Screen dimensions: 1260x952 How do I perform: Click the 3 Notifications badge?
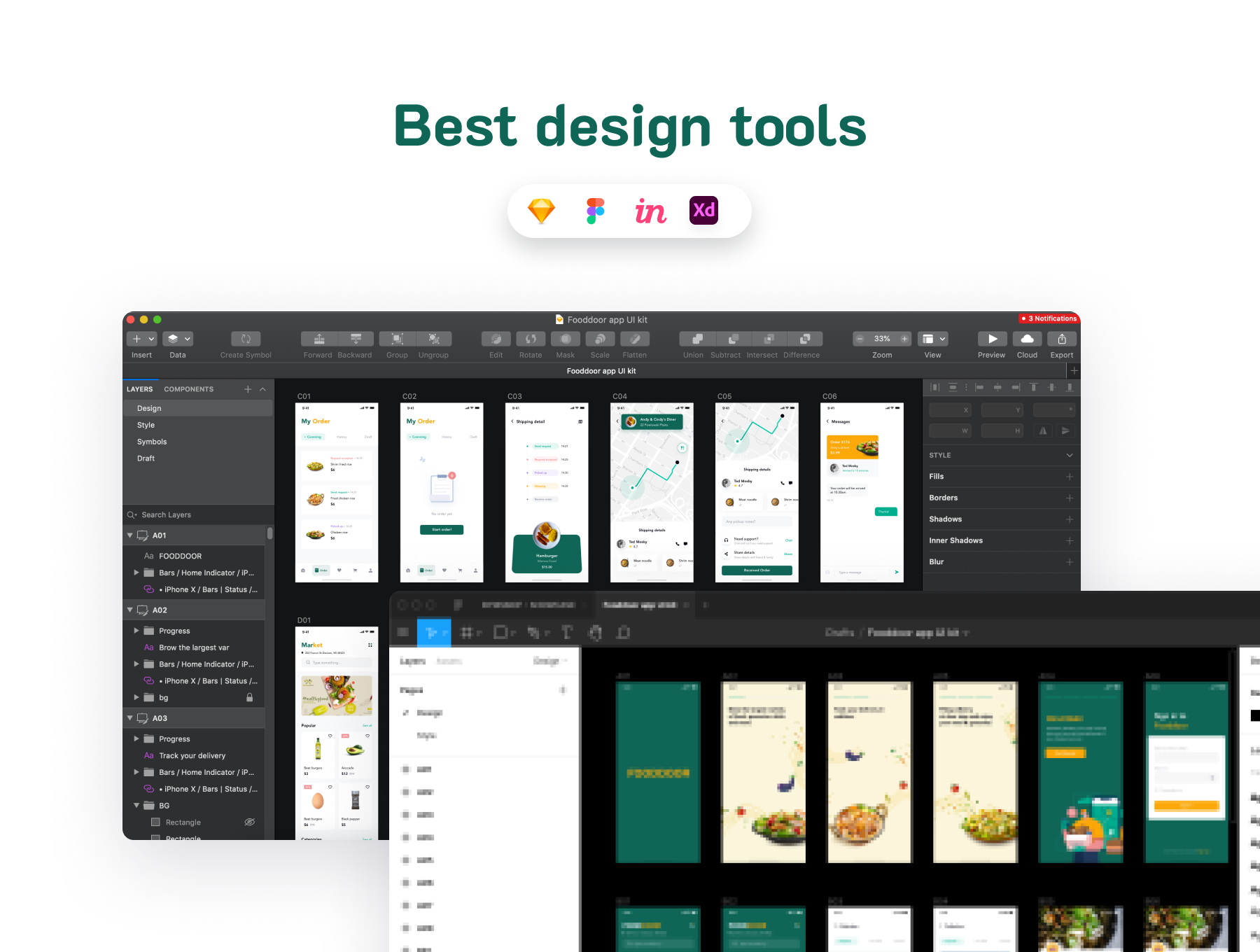pyautogui.click(x=1049, y=318)
